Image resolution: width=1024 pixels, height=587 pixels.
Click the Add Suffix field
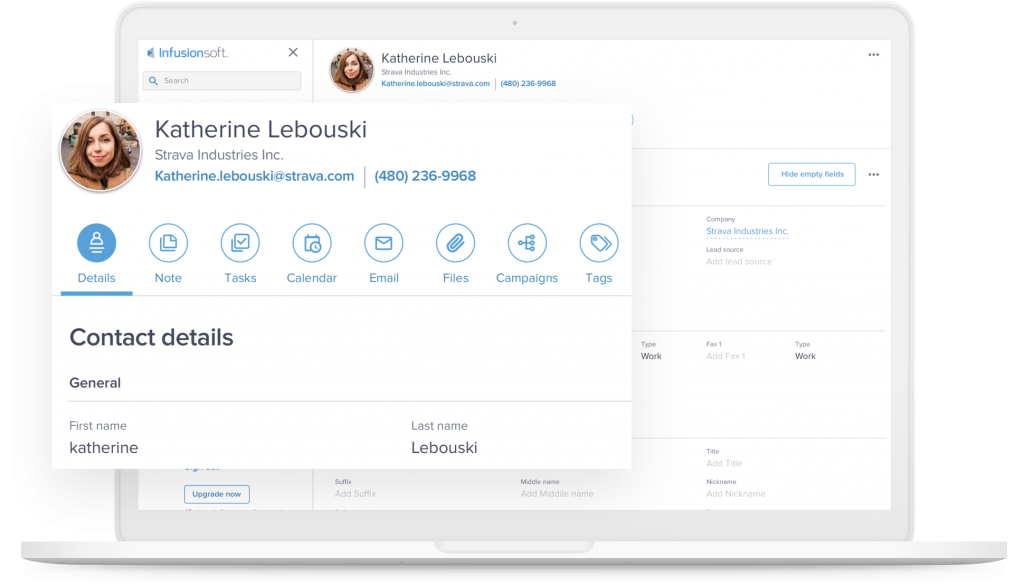[355, 494]
